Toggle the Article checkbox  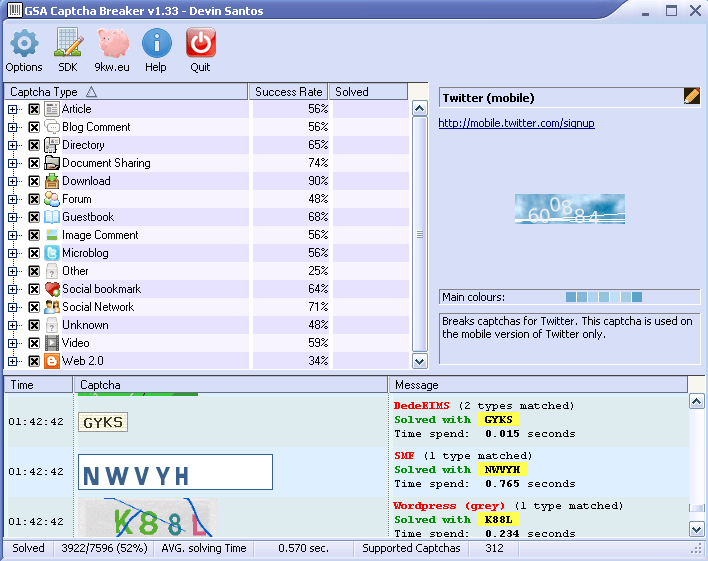pyautogui.click(x=34, y=109)
